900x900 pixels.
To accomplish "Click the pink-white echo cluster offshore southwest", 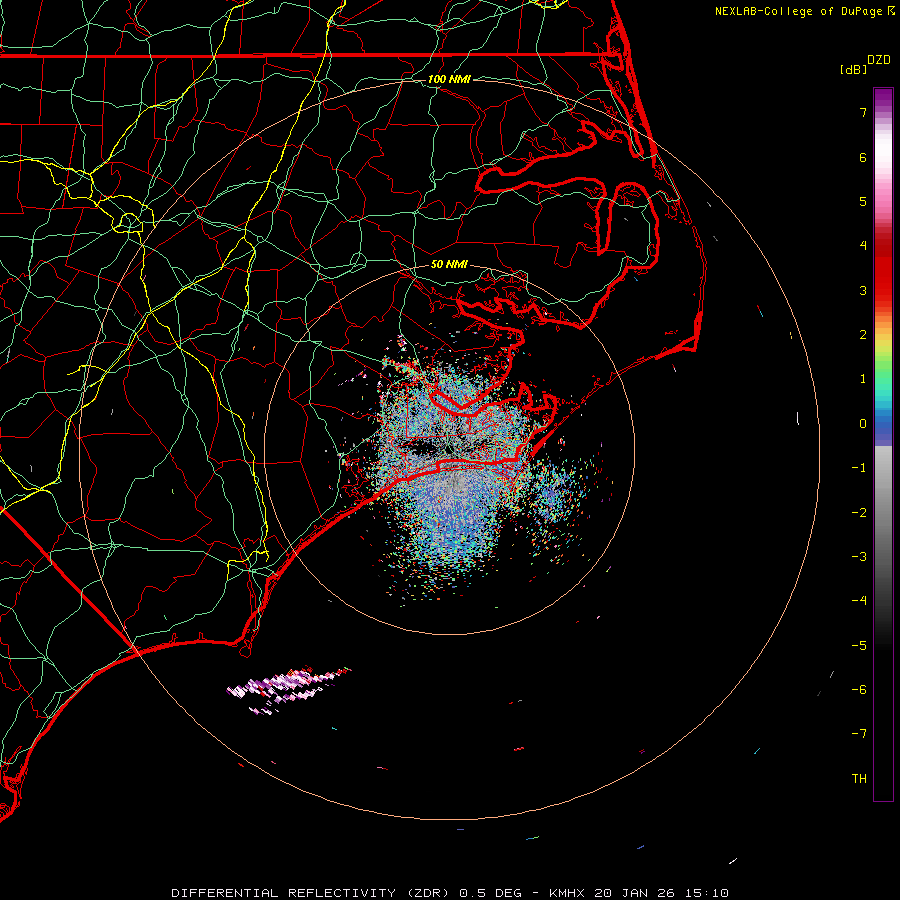I will [x=287, y=689].
